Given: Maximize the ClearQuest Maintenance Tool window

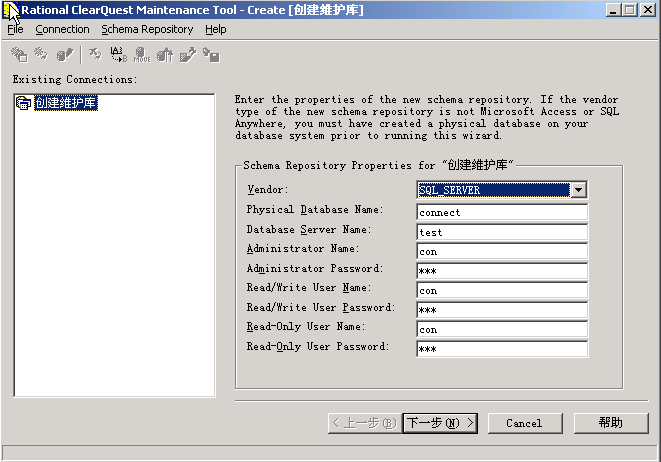Looking at the screenshot, I should pos(630,10).
